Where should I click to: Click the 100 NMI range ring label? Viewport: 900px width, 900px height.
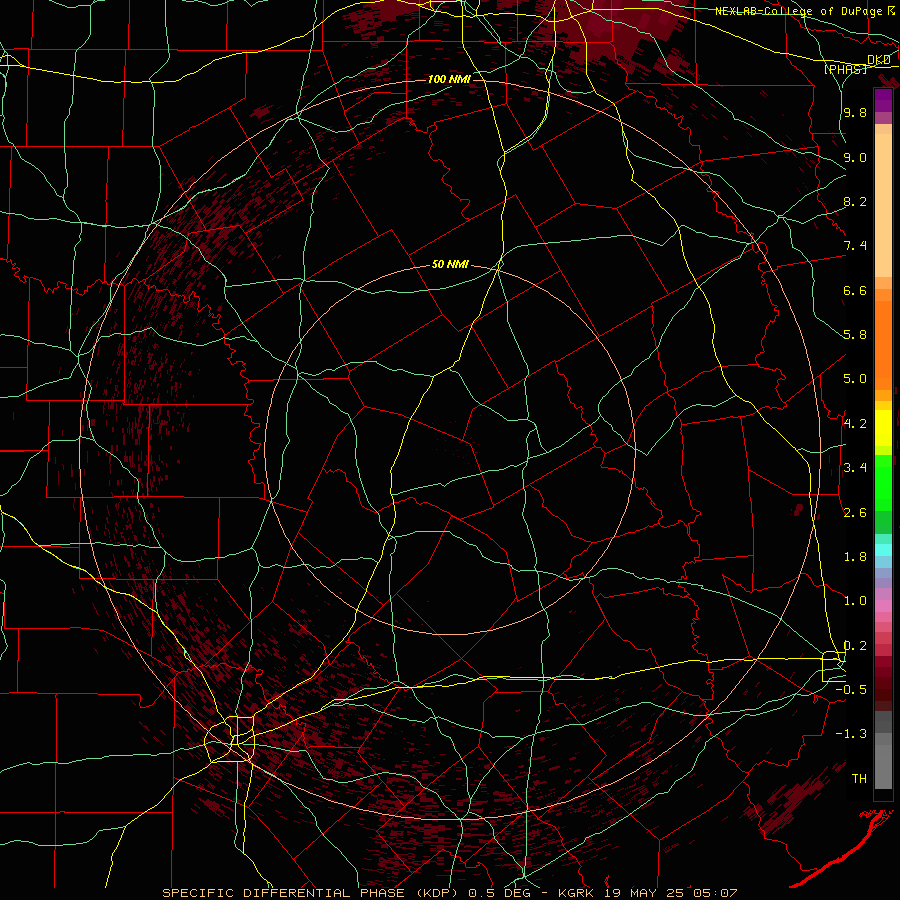pos(449,79)
